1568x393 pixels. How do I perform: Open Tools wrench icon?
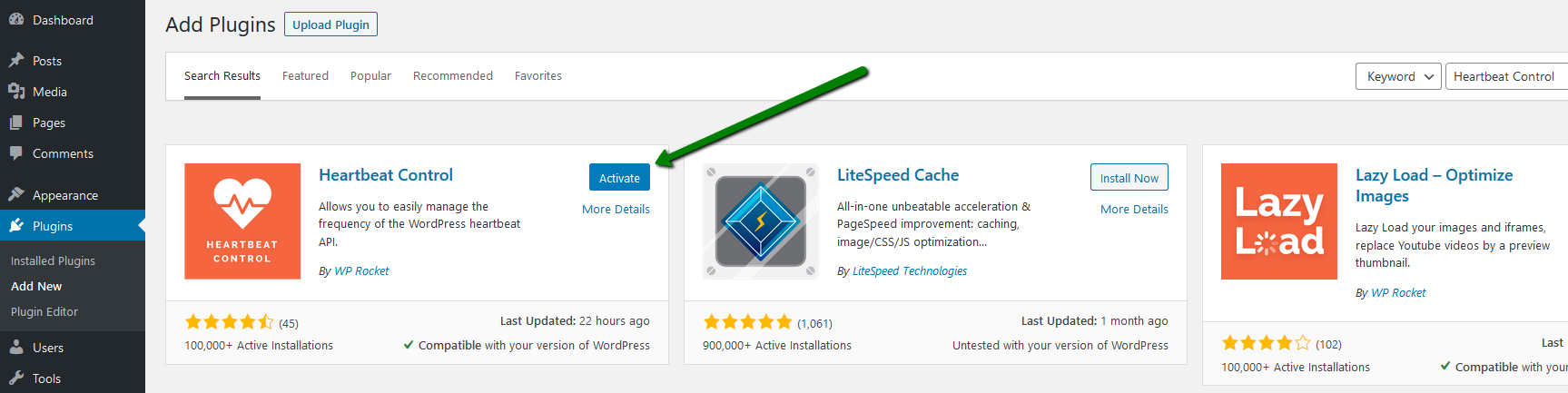16,378
